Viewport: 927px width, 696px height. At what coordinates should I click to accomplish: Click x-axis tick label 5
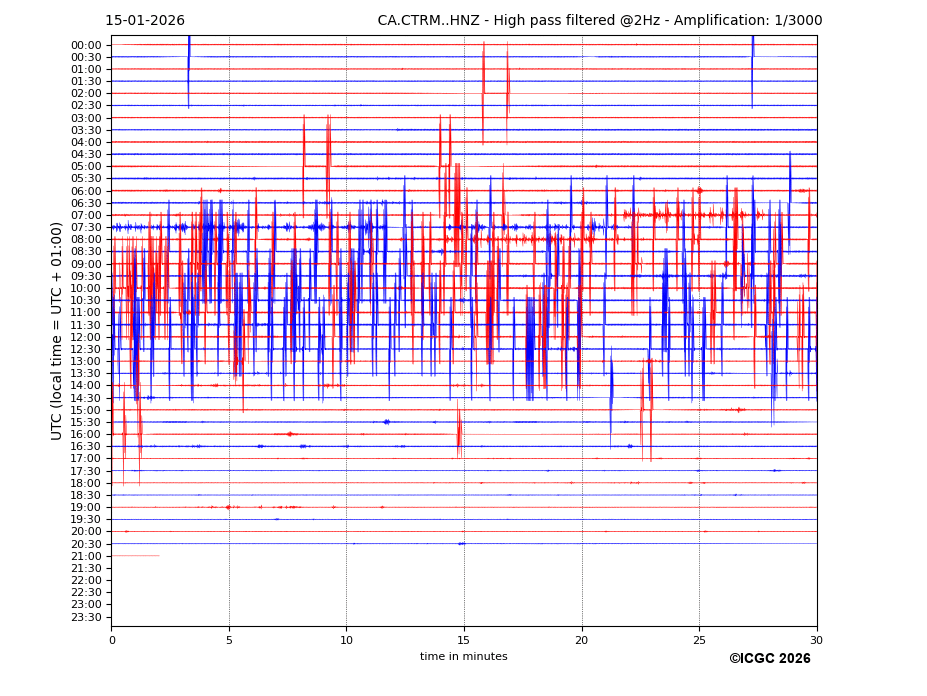pos(229,640)
